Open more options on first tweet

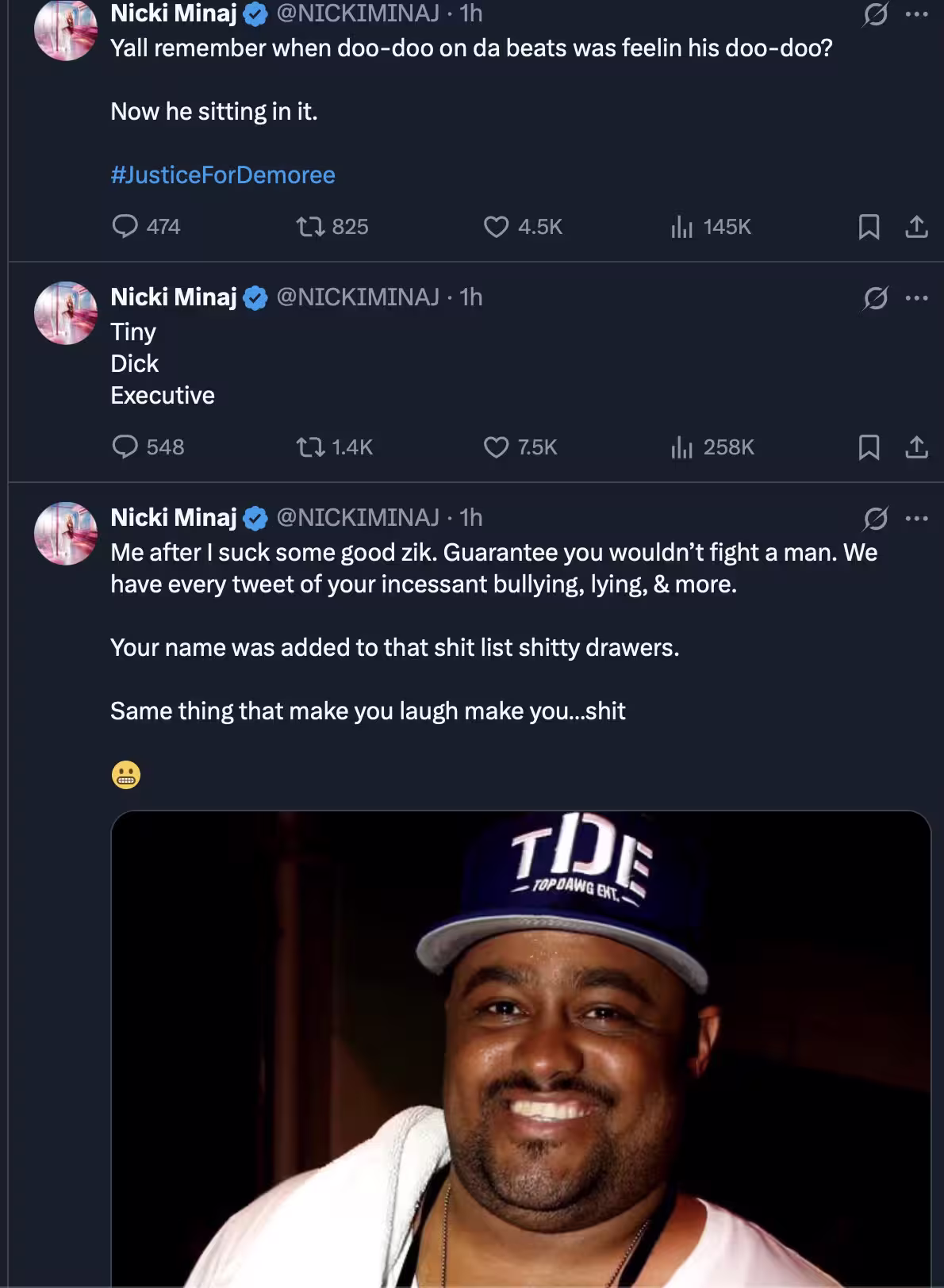pyautogui.click(x=916, y=14)
